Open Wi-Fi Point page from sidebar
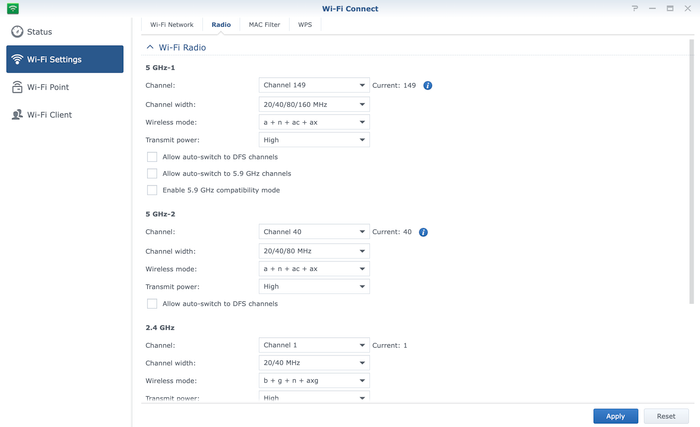The height and width of the screenshot is (427, 700). pos(47,87)
